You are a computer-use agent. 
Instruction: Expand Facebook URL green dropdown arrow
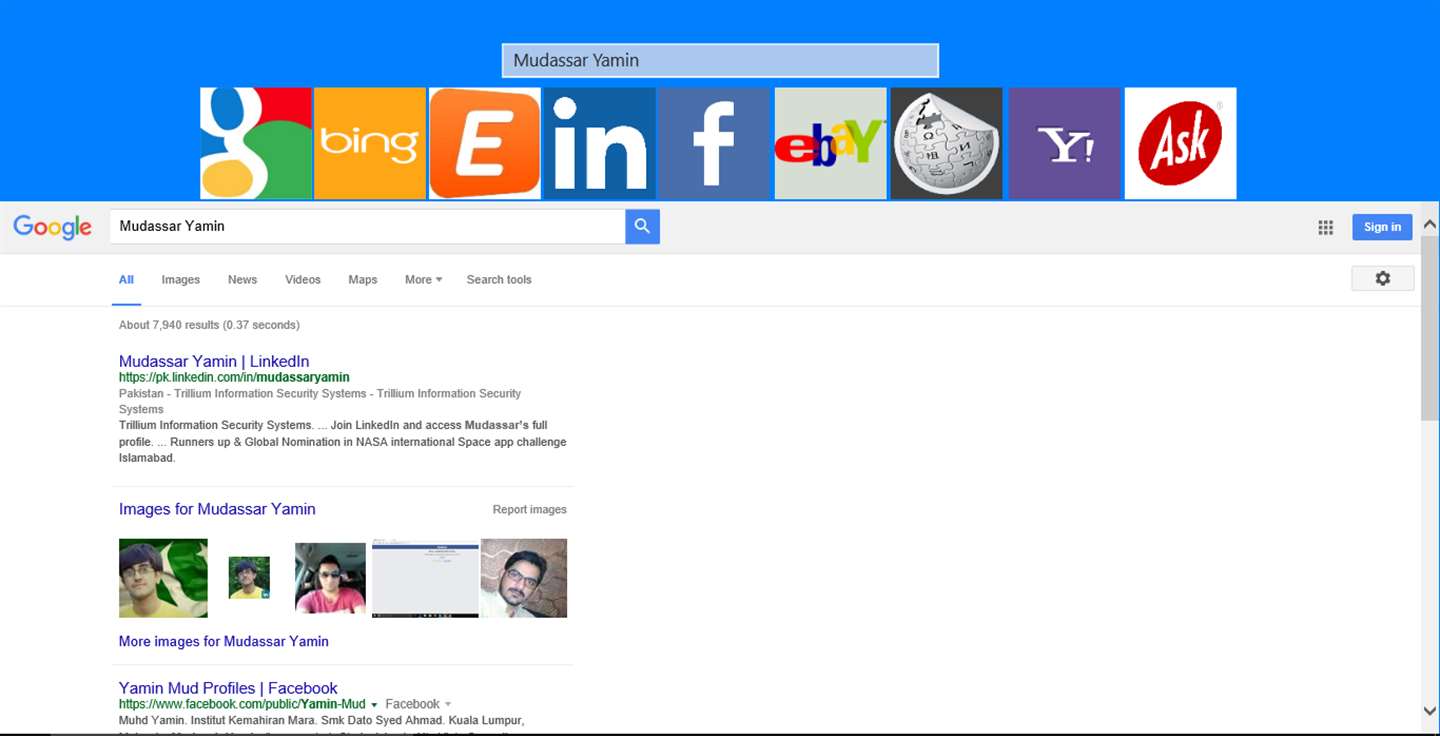tap(374, 705)
